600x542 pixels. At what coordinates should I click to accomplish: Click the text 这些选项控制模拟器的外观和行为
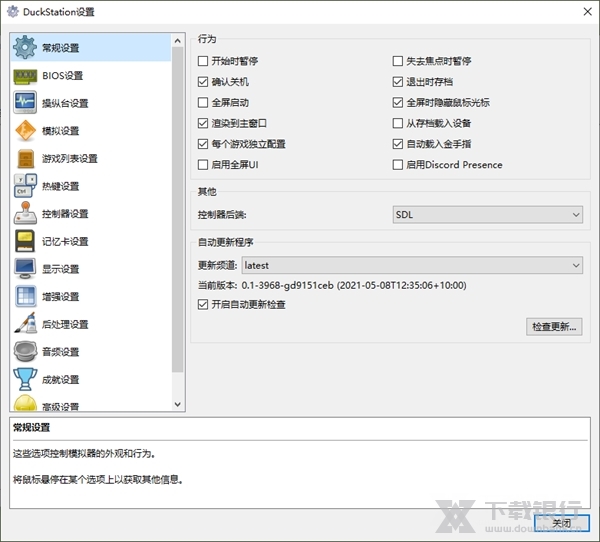click(84, 454)
